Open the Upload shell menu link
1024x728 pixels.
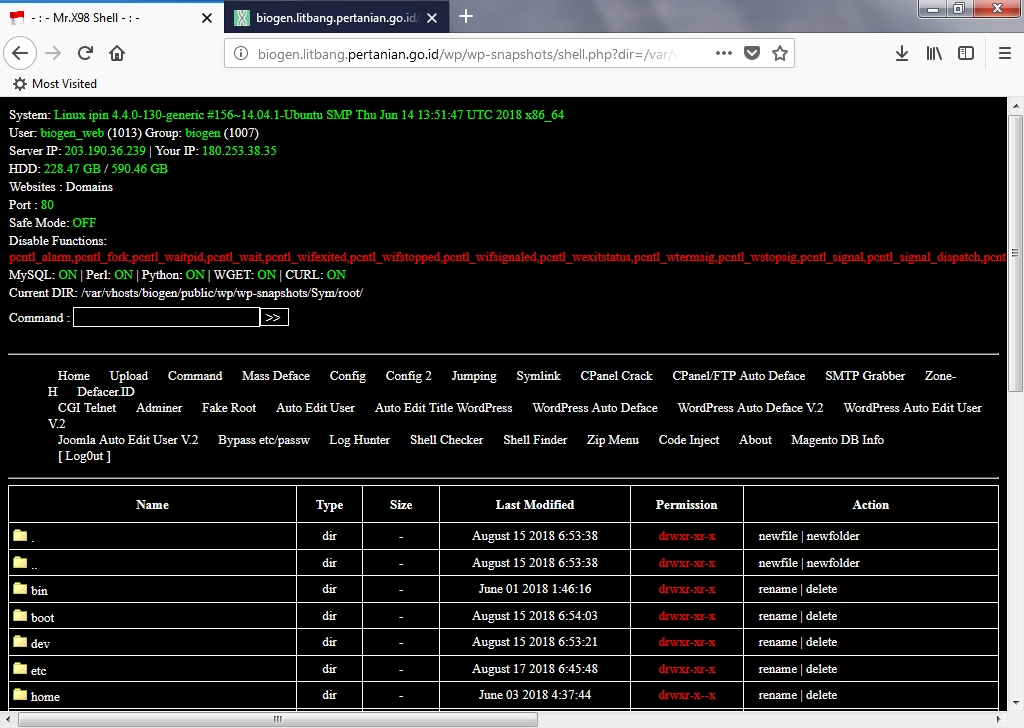(x=129, y=375)
